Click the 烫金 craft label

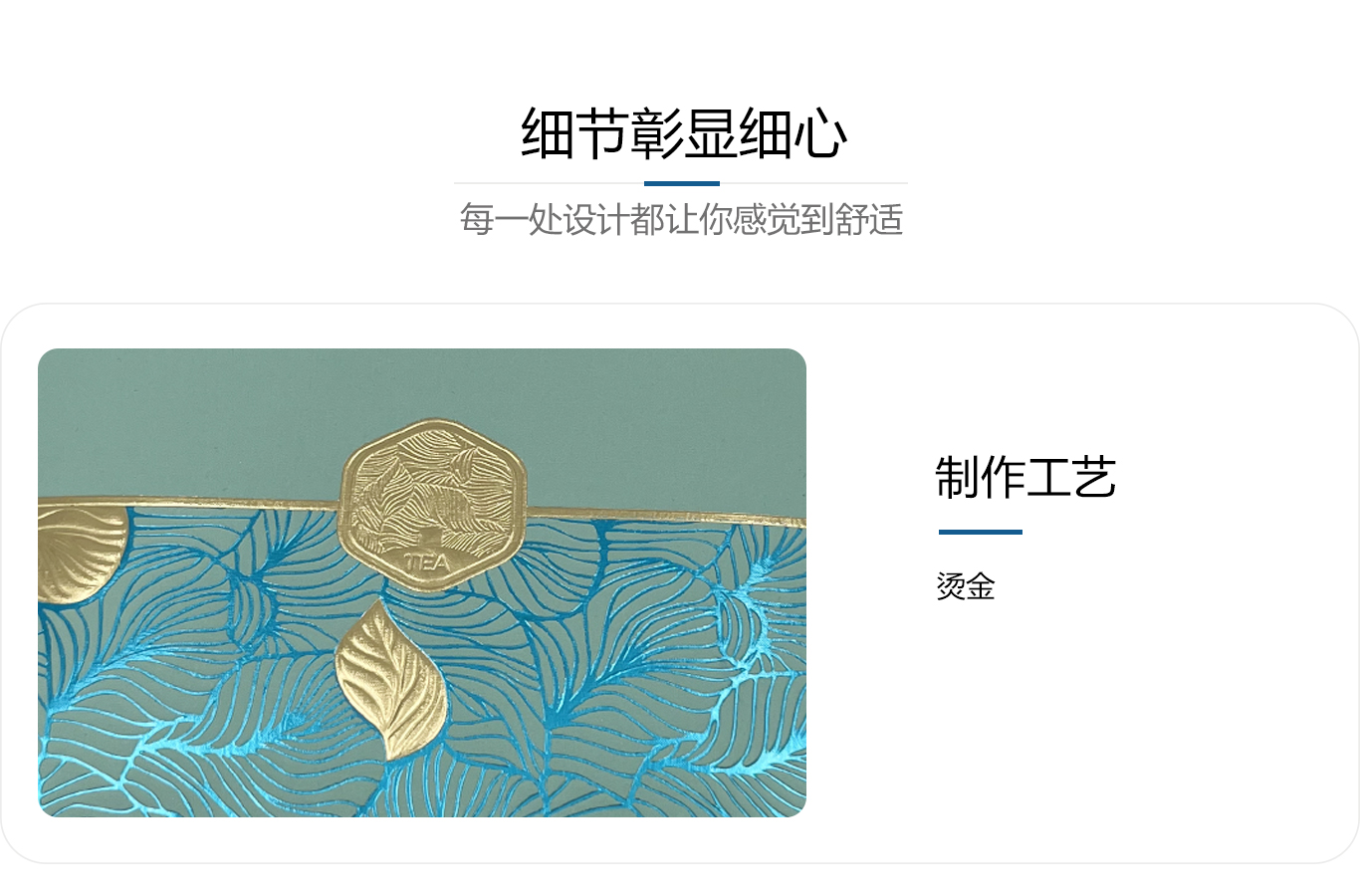[x=965, y=586]
